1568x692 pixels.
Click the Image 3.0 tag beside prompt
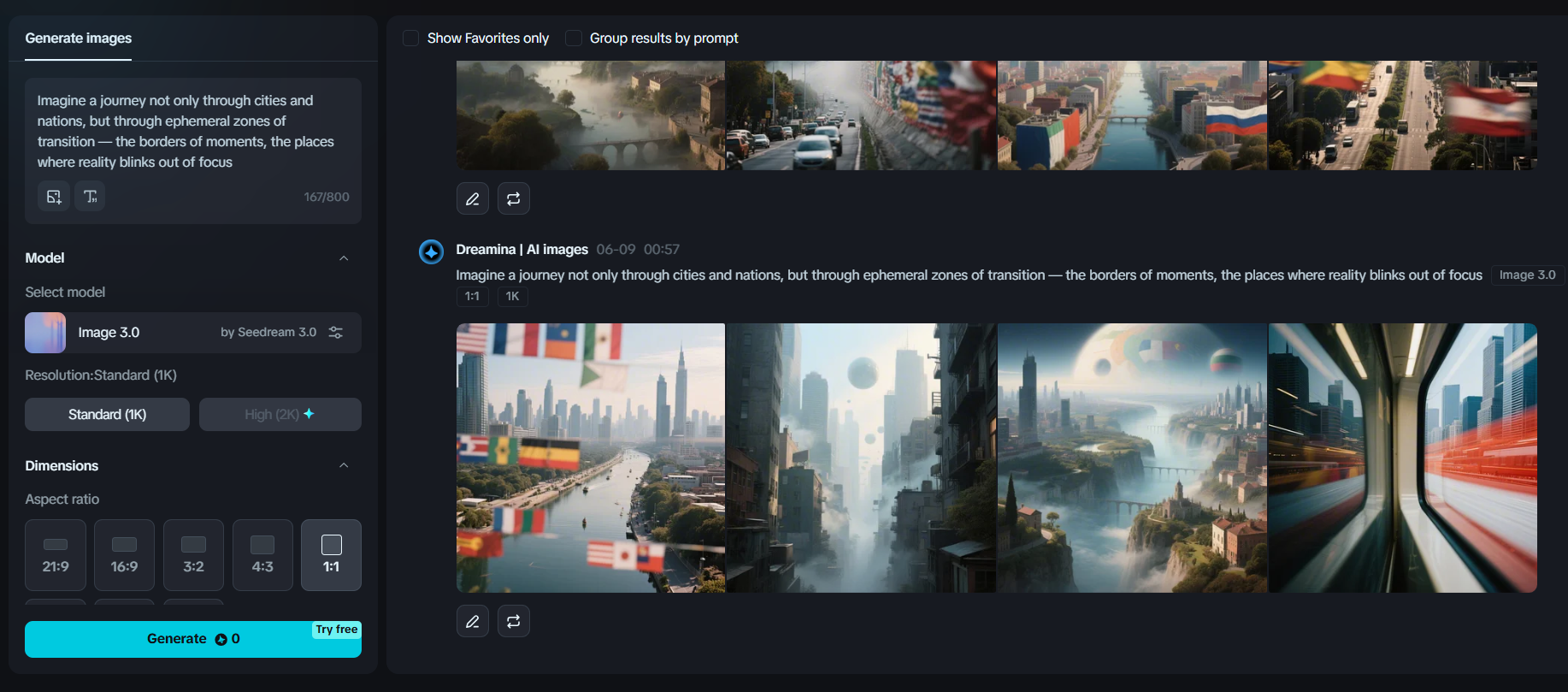tap(1527, 275)
